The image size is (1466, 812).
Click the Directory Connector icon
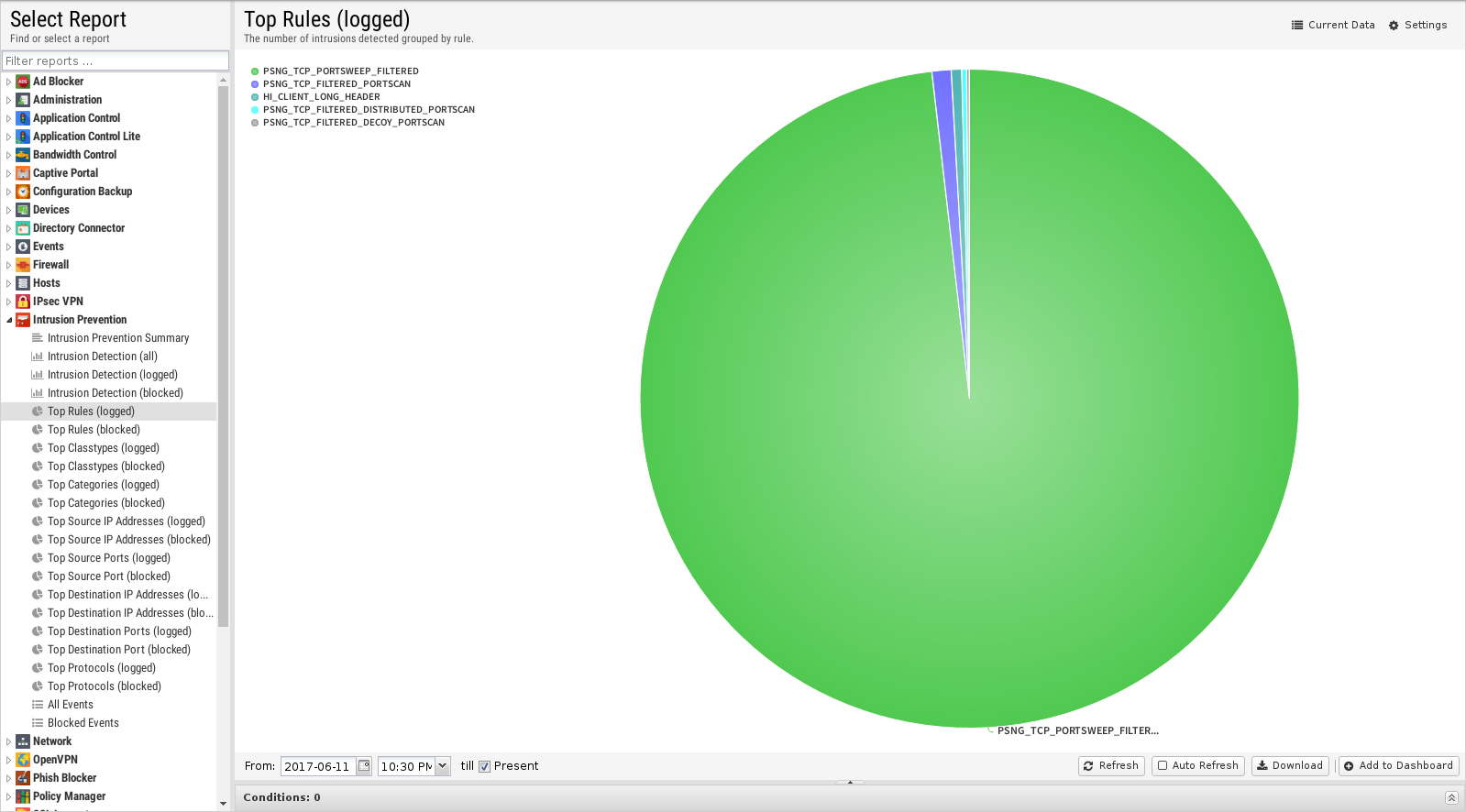coord(23,228)
